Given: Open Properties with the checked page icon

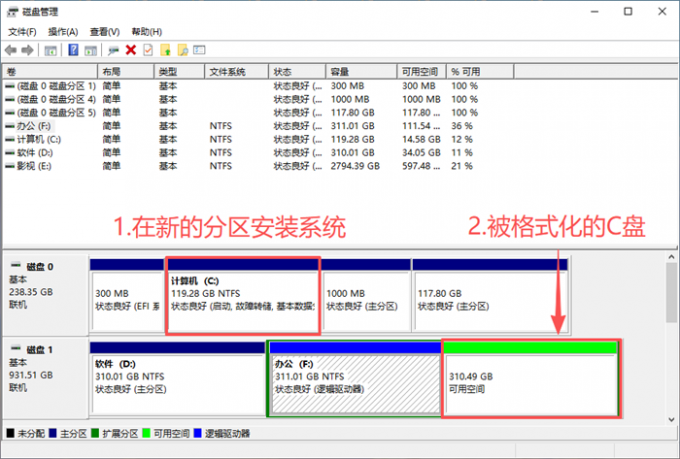Looking at the screenshot, I should [148, 50].
